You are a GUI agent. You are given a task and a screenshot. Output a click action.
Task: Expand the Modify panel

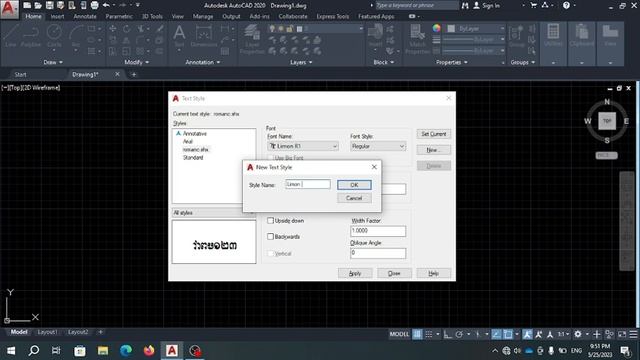pyautogui.click(x=136, y=62)
